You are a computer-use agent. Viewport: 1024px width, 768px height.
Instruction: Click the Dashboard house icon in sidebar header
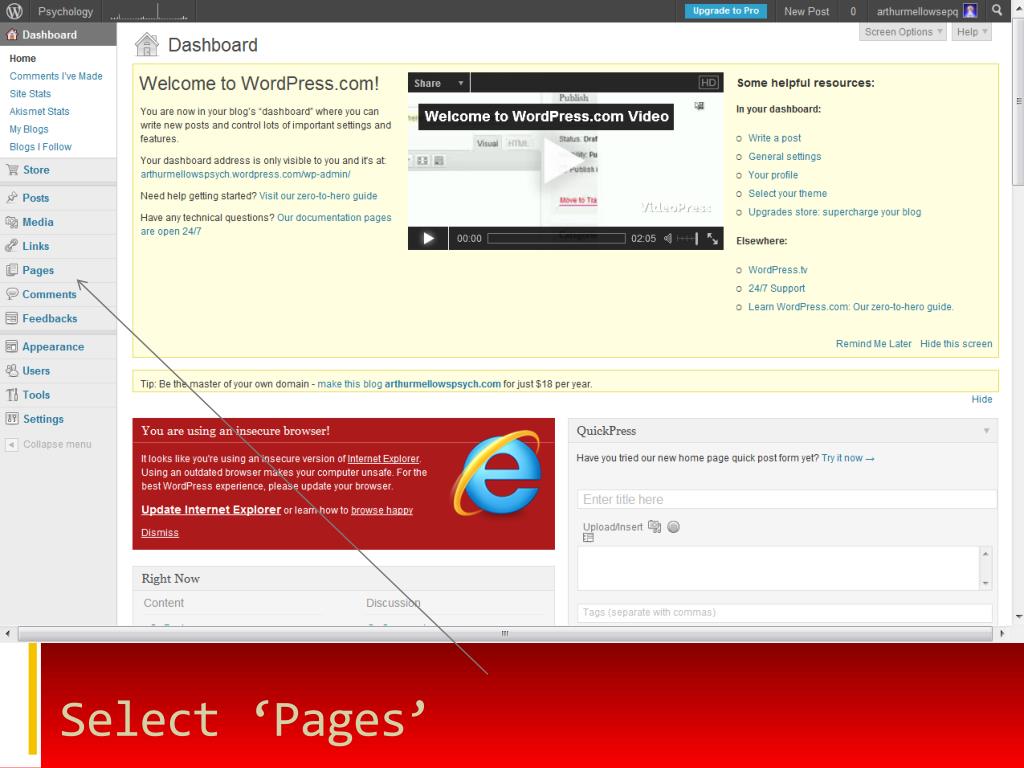(12, 35)
